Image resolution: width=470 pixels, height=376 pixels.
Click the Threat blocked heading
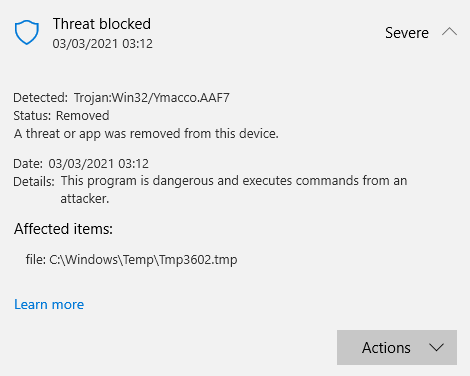tap(102, 24)
